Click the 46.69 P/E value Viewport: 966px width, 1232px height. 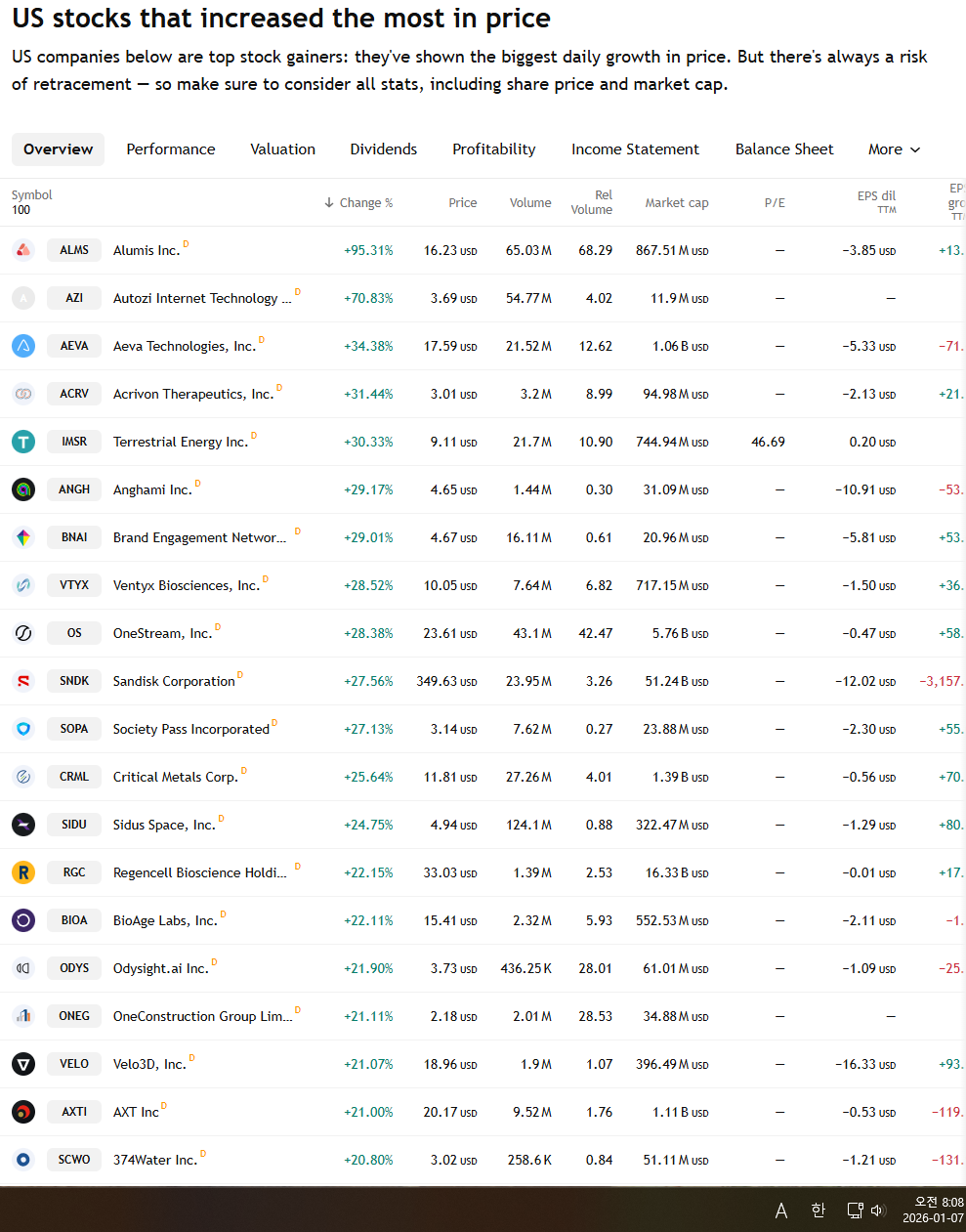point(768,443)
